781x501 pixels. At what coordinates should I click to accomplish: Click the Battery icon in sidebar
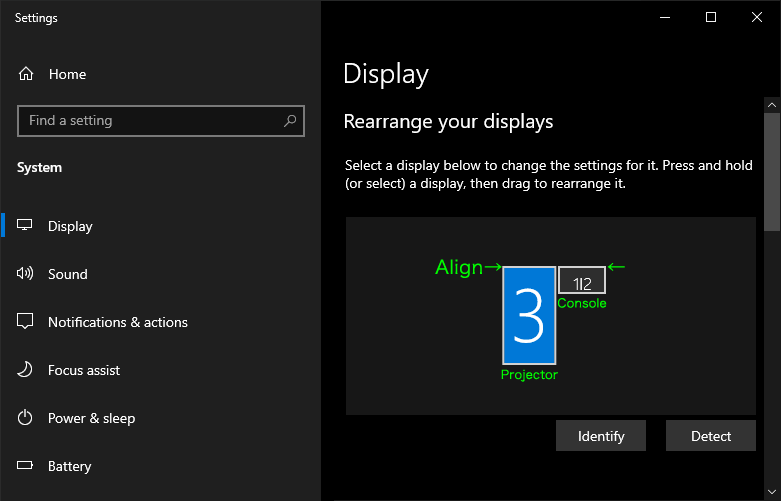pyautogui.click(x=25, y=466)
